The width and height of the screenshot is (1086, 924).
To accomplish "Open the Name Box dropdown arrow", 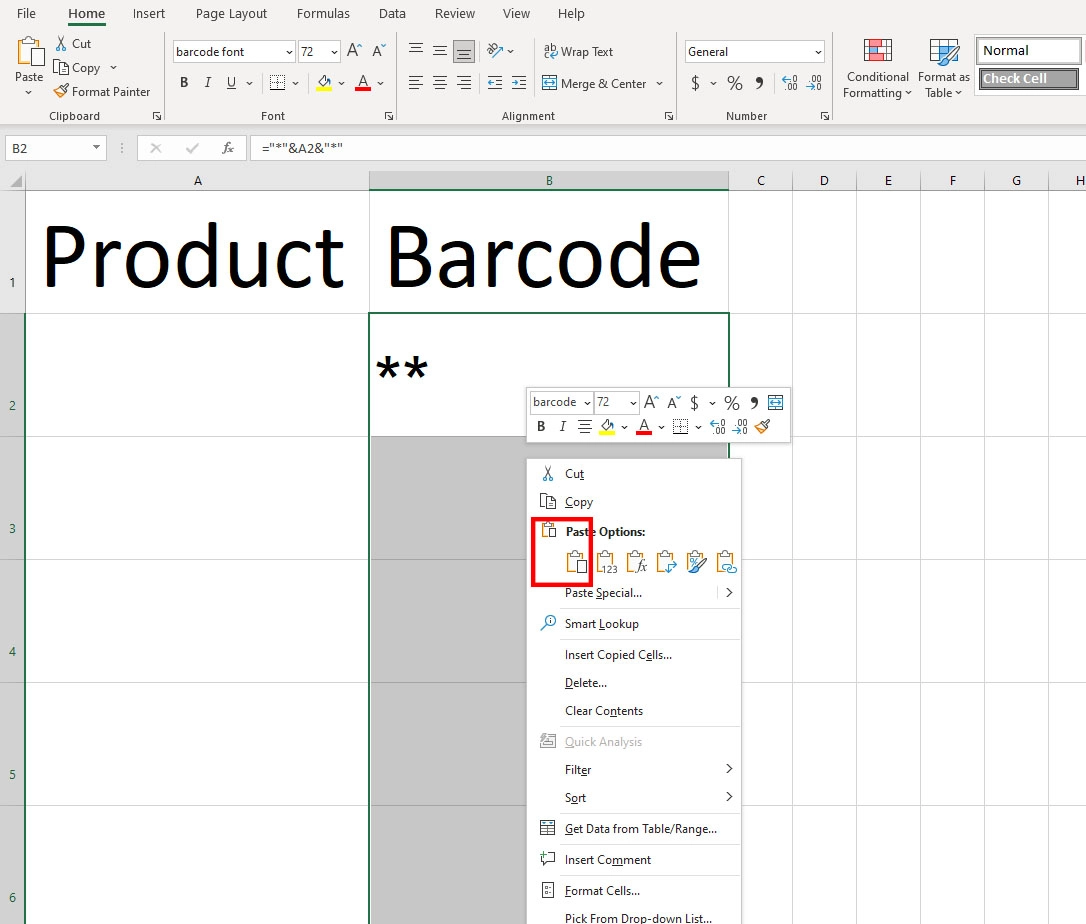I will tap(97, 148).
